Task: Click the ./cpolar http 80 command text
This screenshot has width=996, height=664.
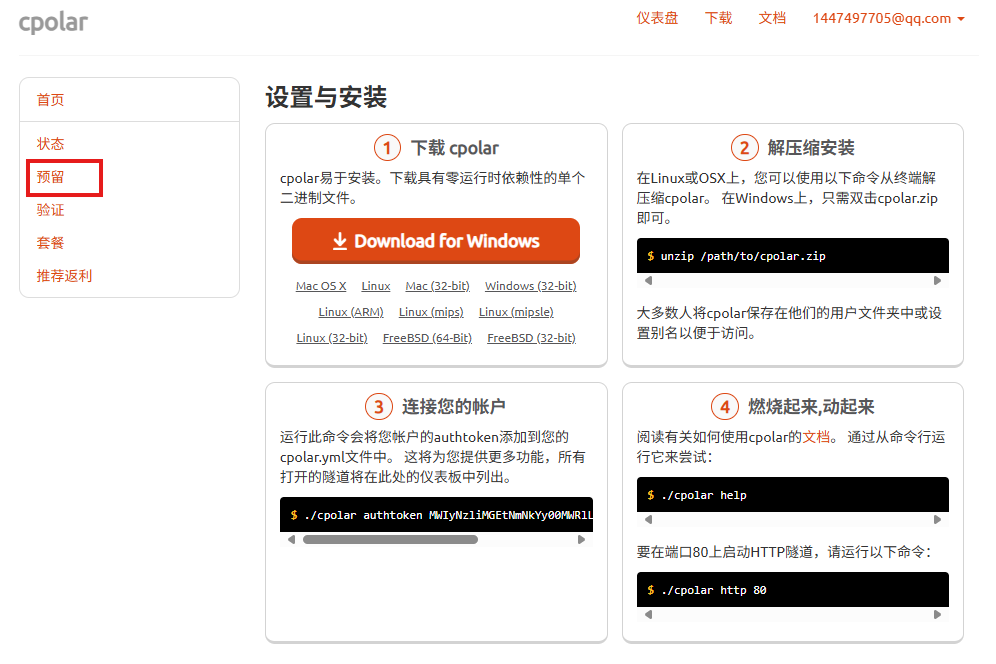Action: click(x=713, y=590)
